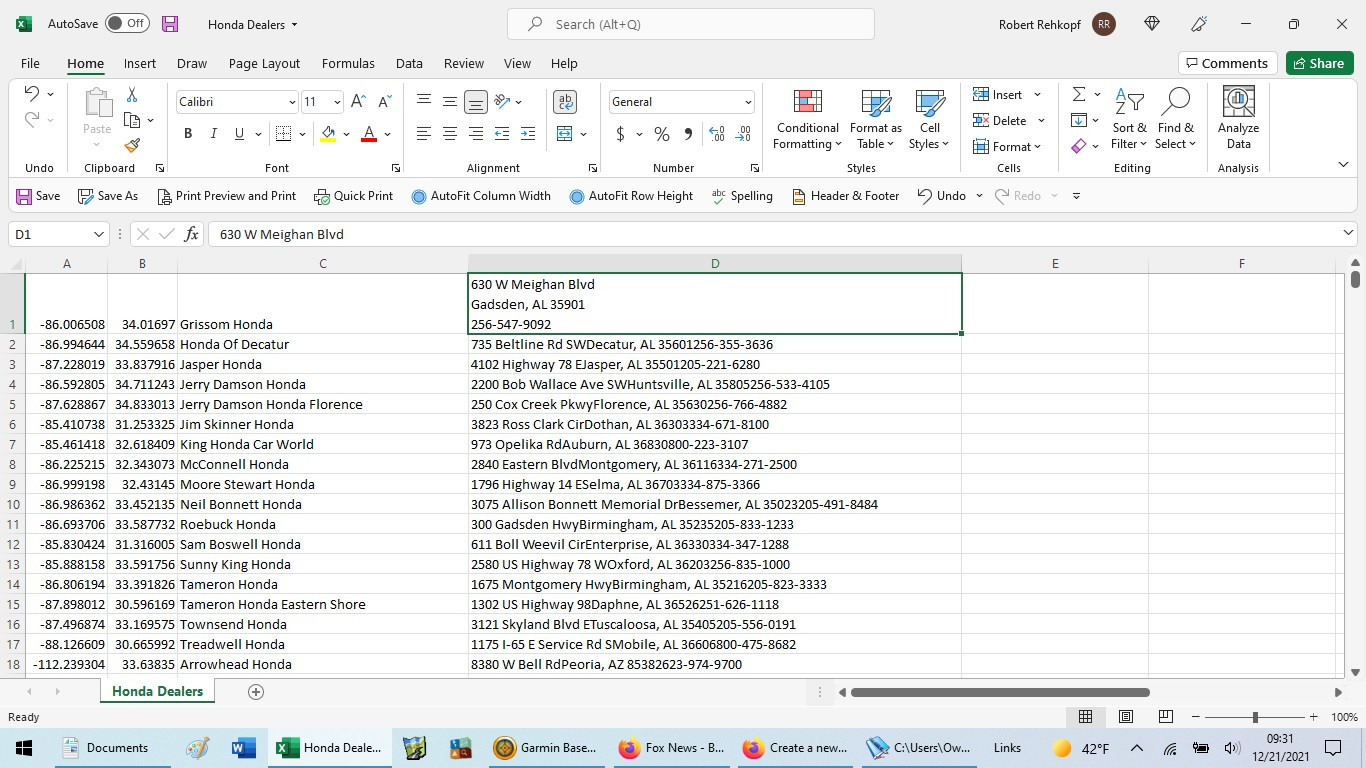Click in the Search box

tap(691, 24)
